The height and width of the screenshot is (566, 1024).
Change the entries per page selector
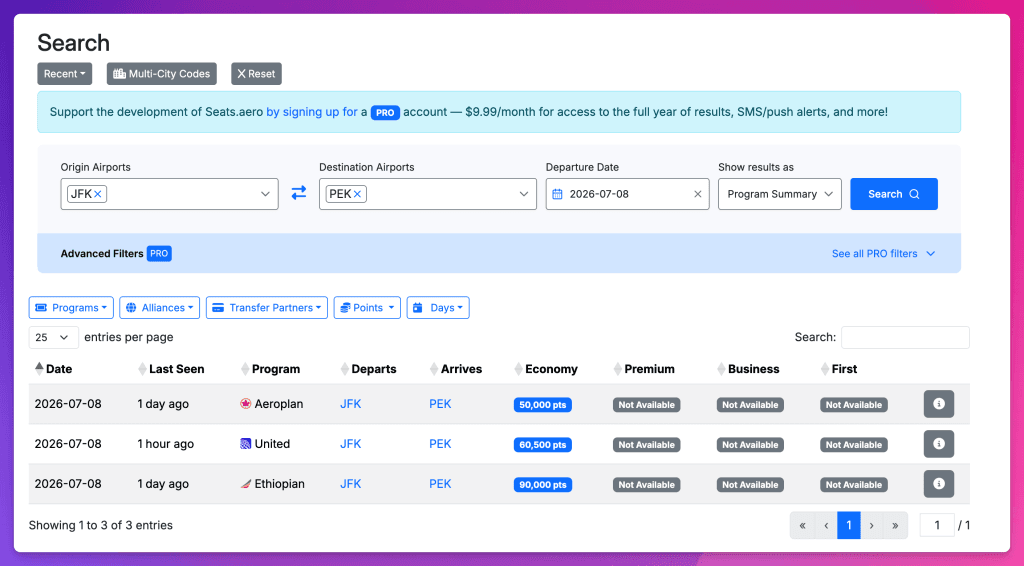[x=54, y=338]
